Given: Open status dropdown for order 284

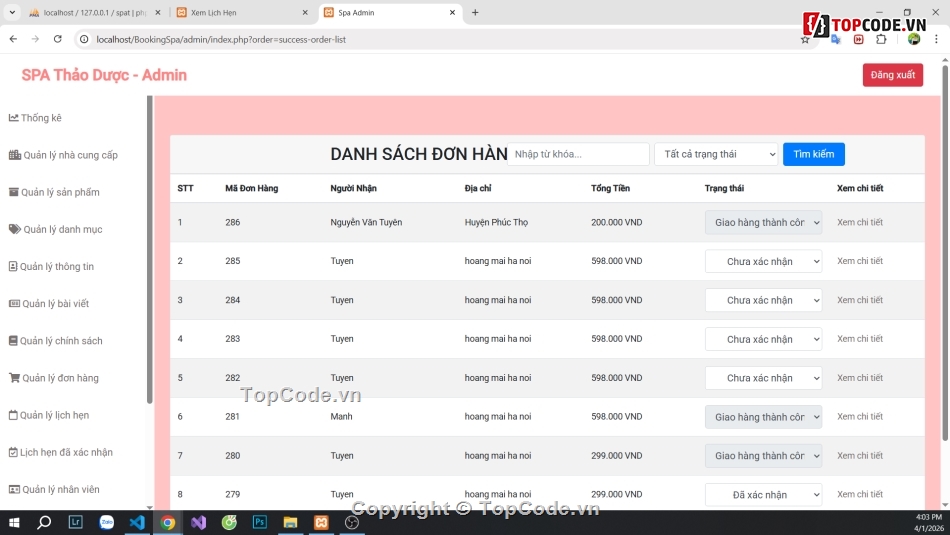Looking at the screenshot, I should pyautogui.click(x=763, y=300).
